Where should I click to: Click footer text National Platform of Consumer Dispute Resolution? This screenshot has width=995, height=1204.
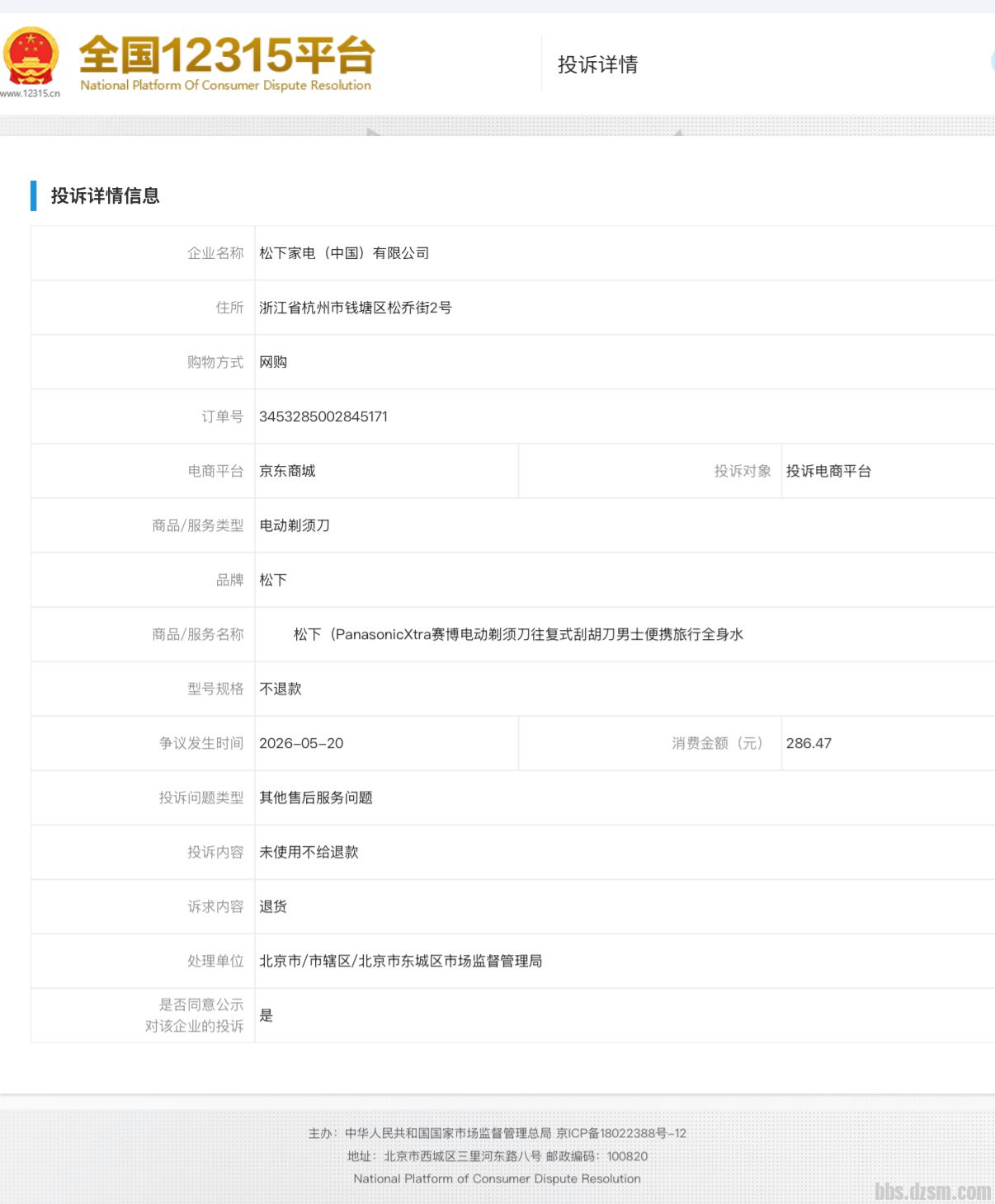point(497,1179)
